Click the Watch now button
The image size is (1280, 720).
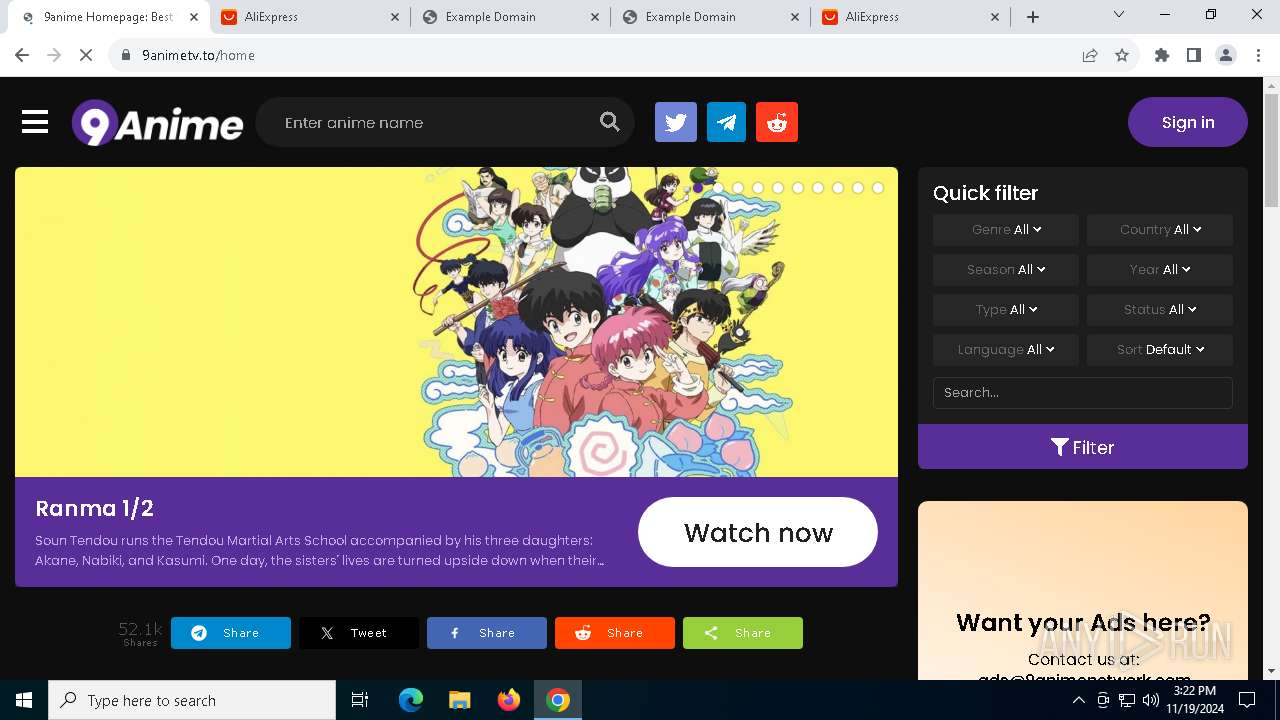click(x=758, y=532)
